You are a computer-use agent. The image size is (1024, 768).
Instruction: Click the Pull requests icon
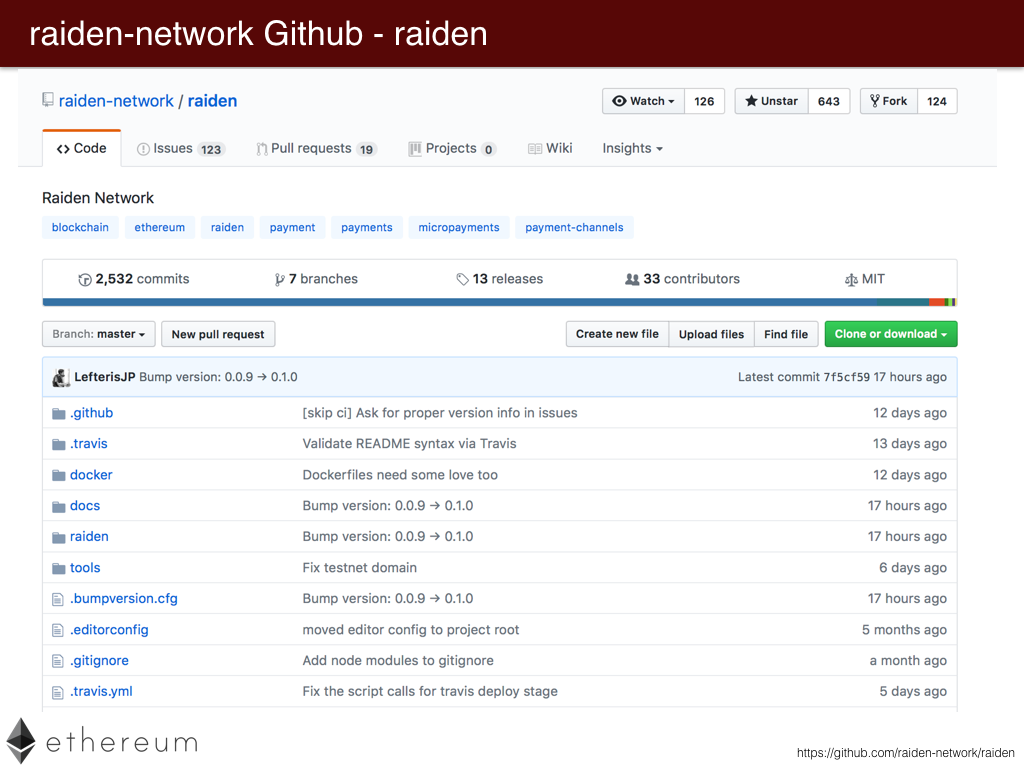coord(262,149)
